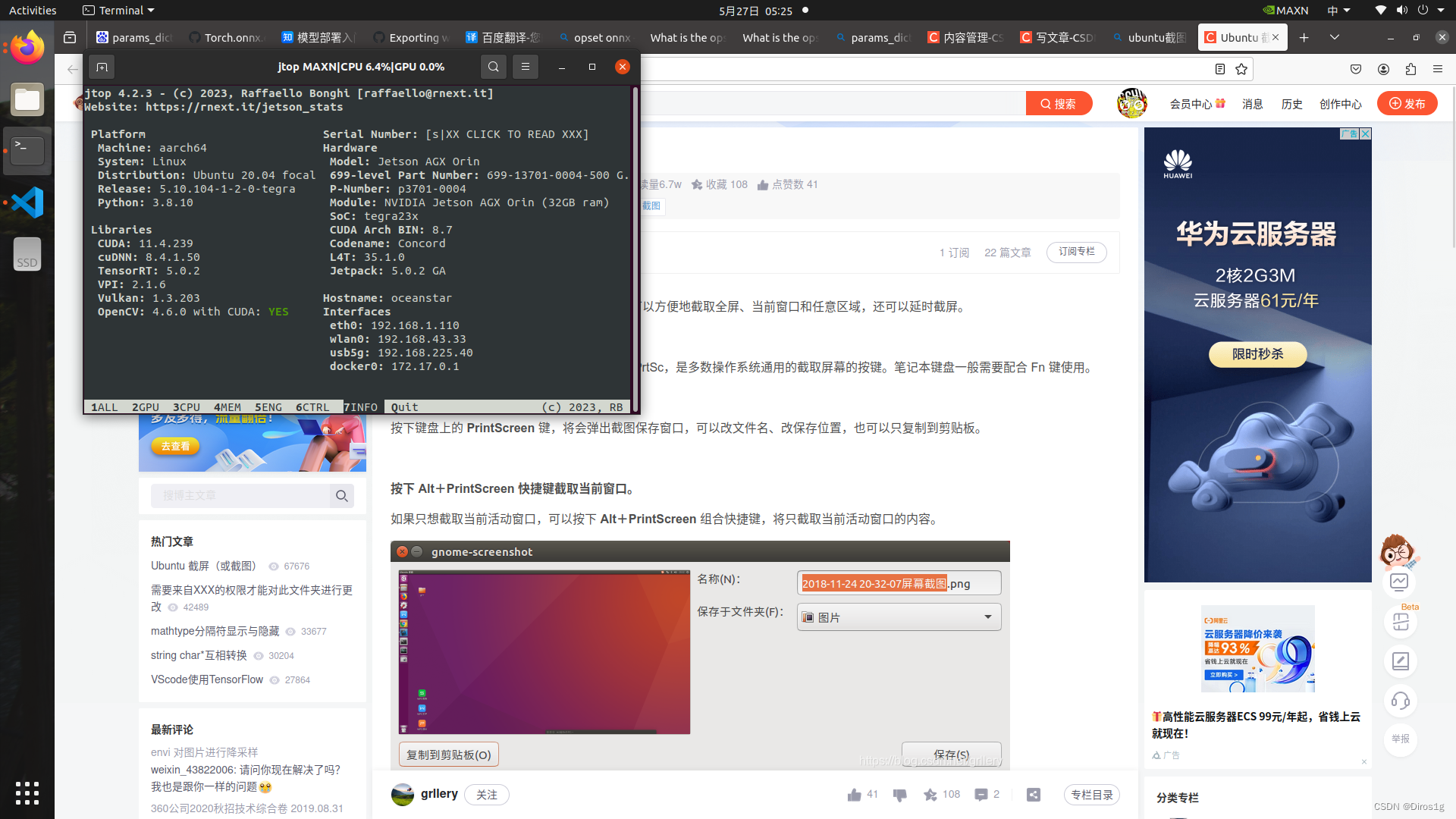Open search in the jtop terminal title bar
Screen dimensions: 1456x819
[493, 67]
